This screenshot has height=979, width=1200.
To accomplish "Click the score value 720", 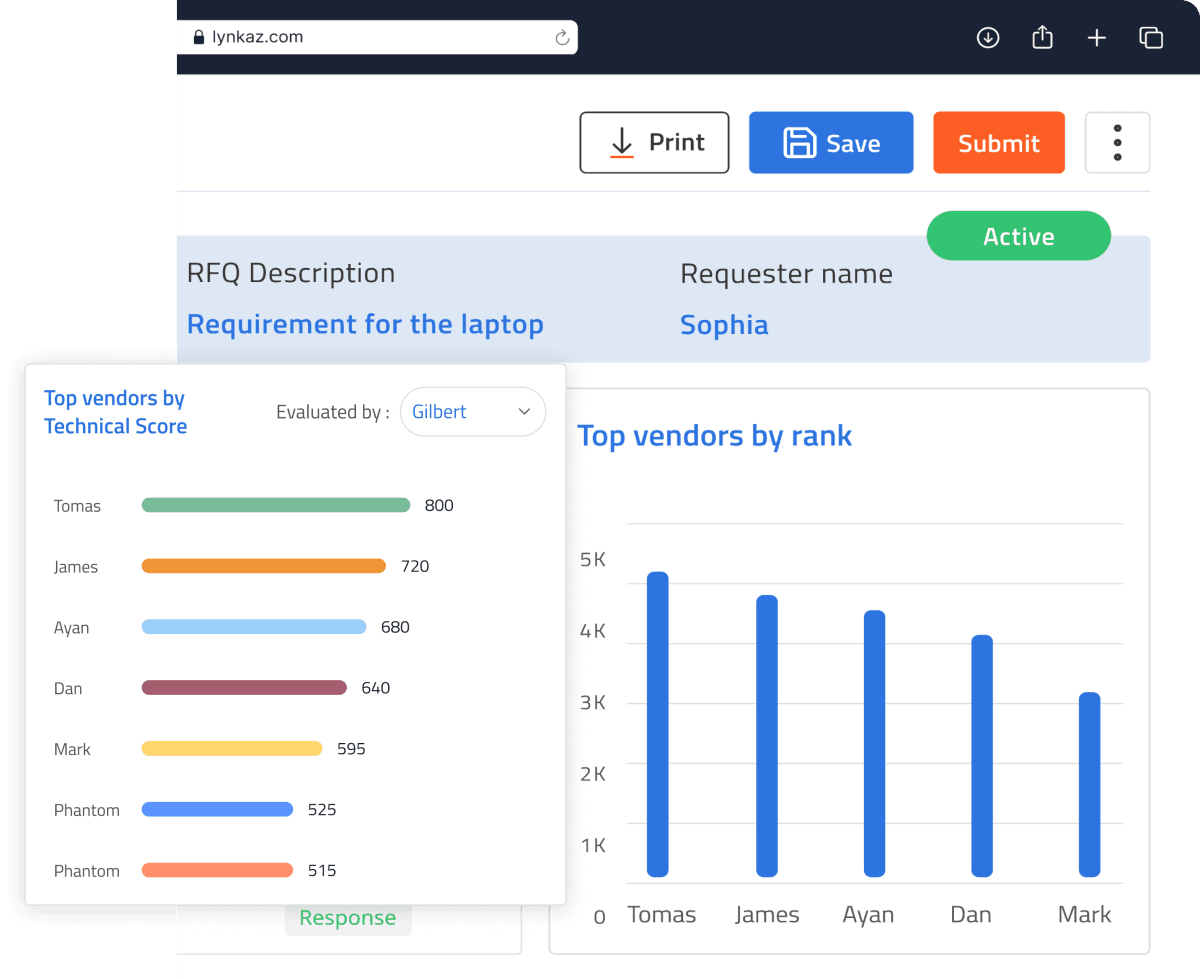I will click(415, 567).
